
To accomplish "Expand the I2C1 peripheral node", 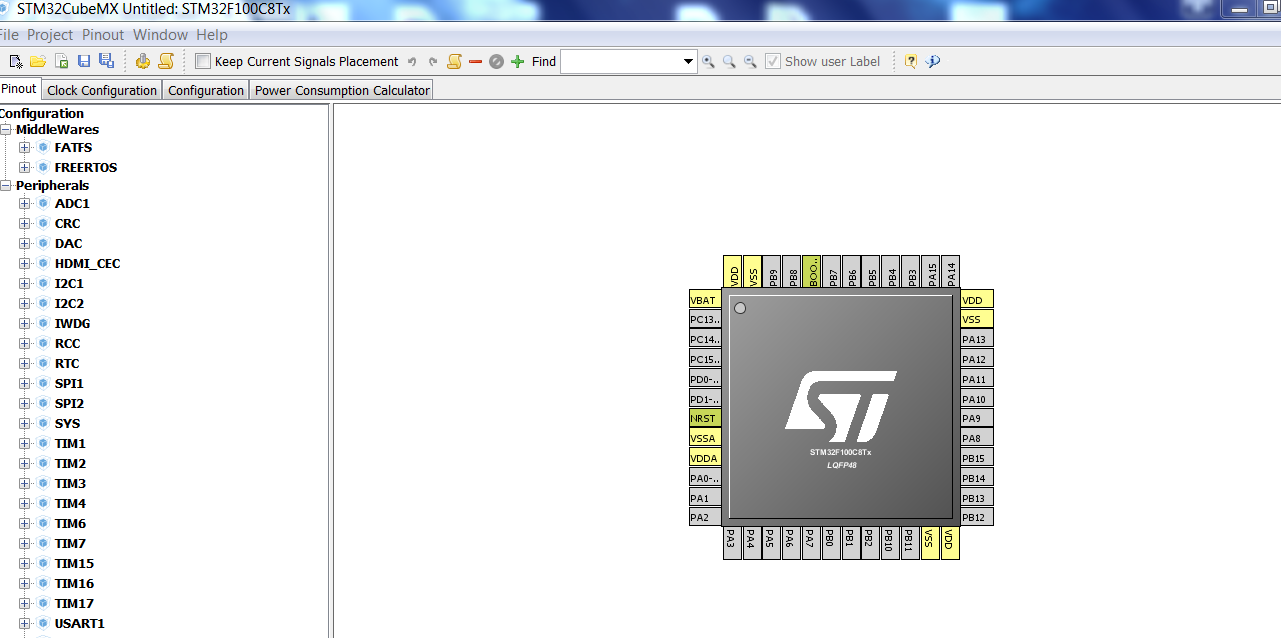I will coord(25,283).
